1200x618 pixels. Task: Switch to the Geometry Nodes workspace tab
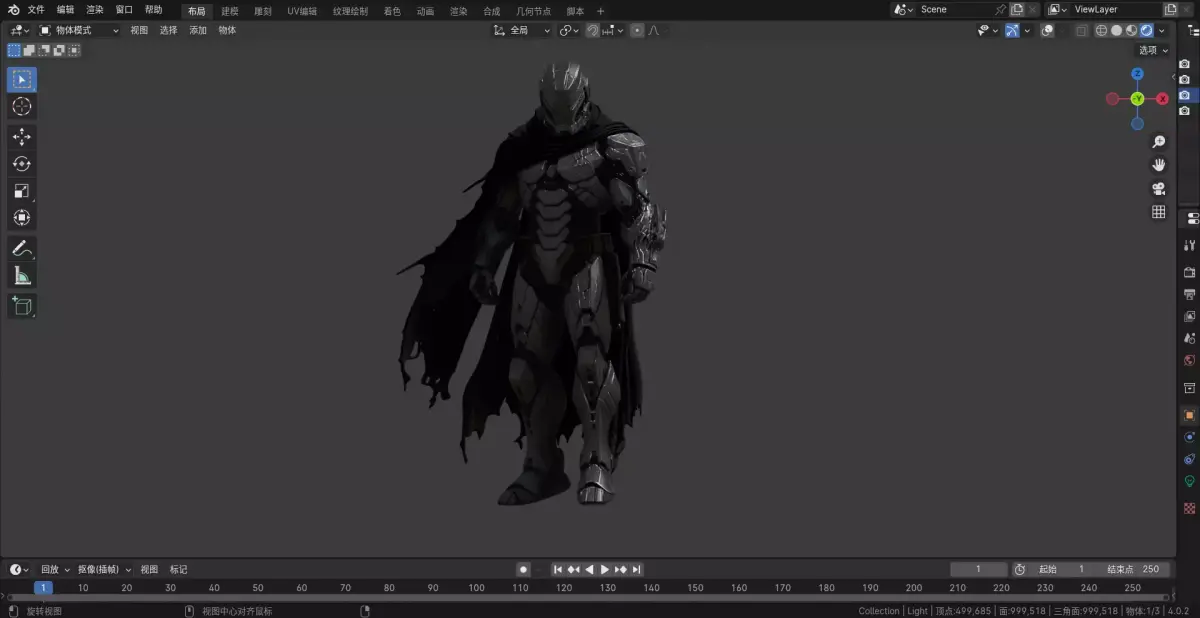coord(533,11)
